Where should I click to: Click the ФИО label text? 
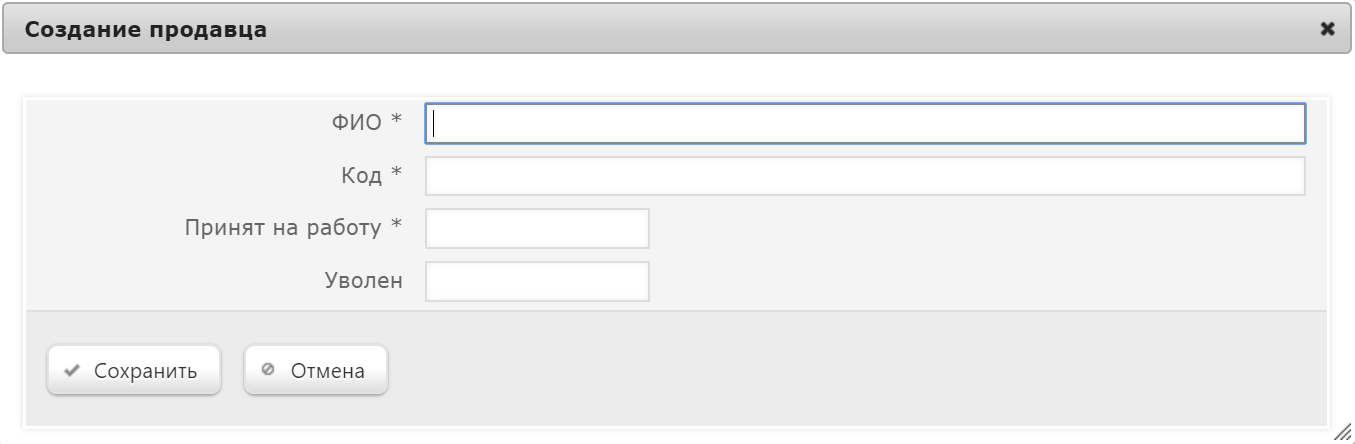357,122
